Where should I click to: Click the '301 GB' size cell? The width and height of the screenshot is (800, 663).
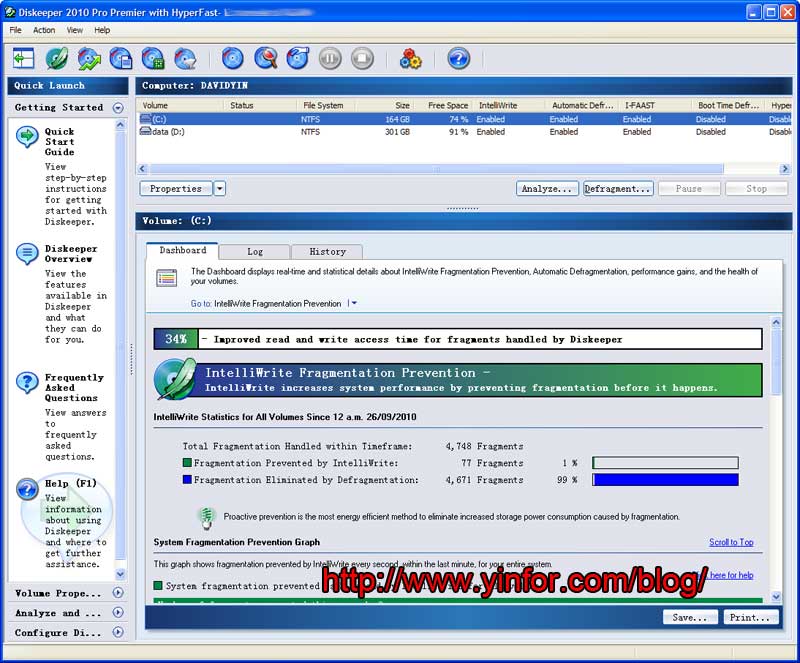(x=397, y=132)
